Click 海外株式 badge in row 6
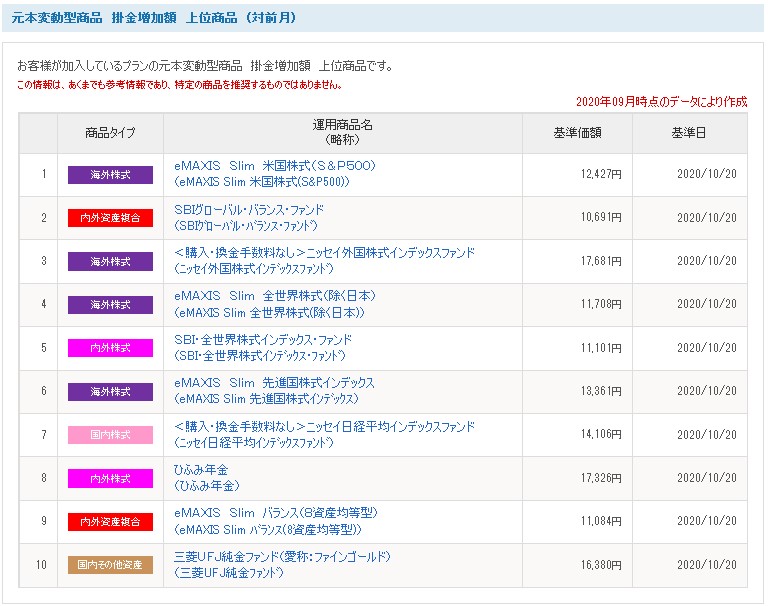 [x=110, y=391]
